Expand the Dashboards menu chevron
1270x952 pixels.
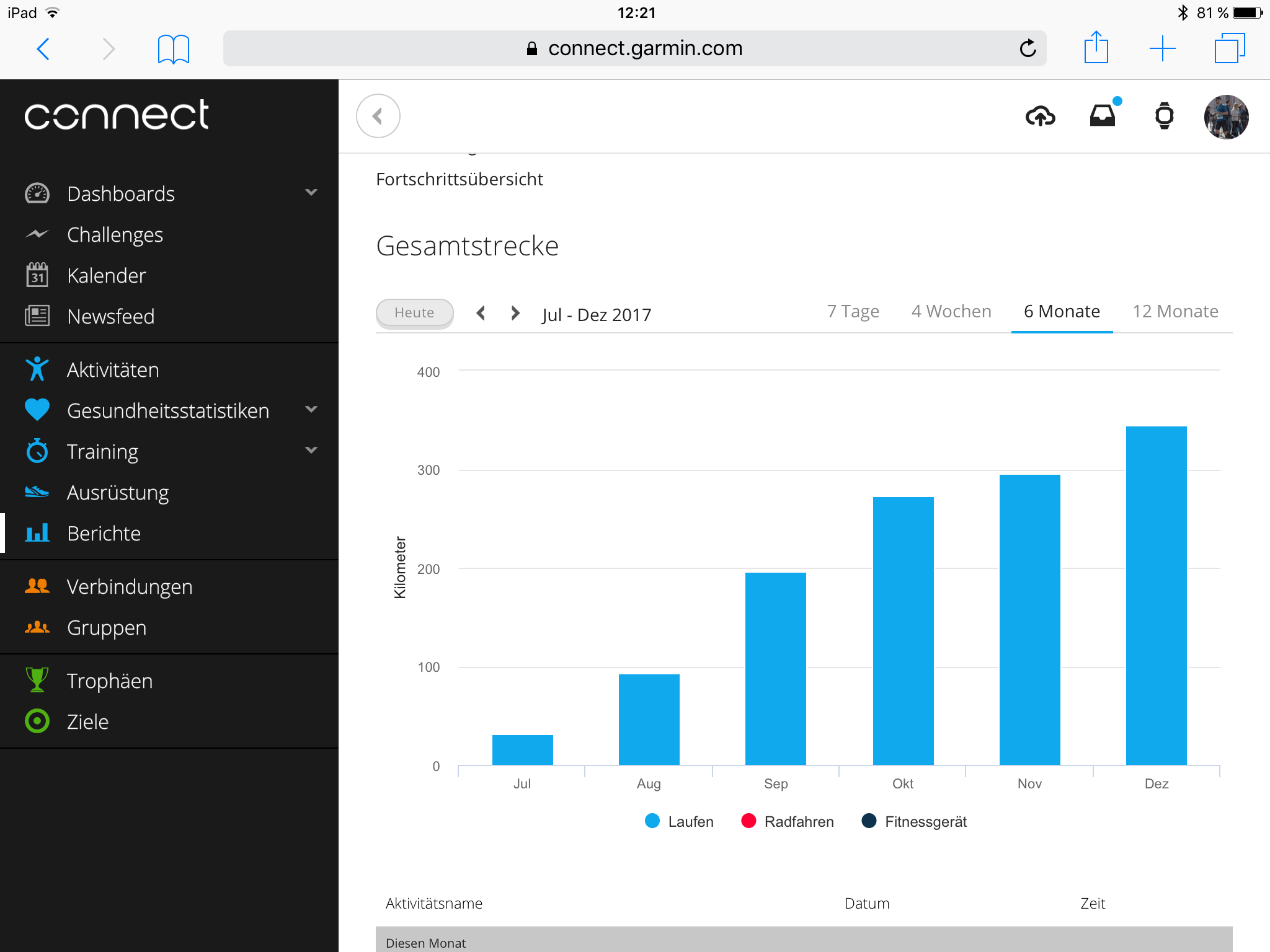tap(311, 193)
